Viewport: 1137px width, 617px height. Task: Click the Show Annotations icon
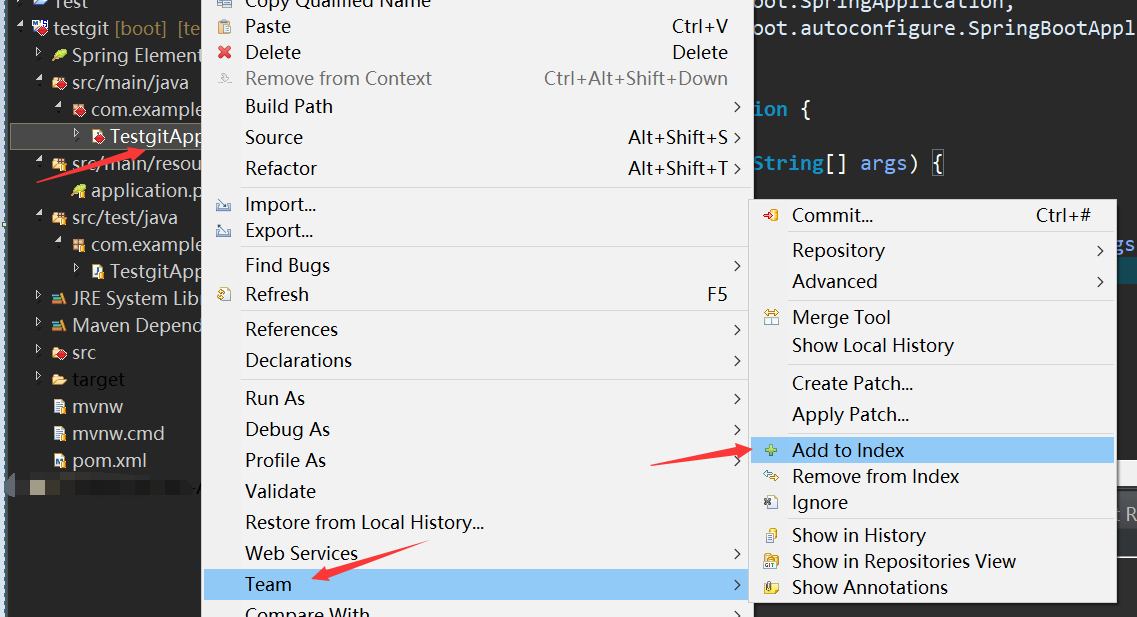pyautogui.click(x=772, y=588)
